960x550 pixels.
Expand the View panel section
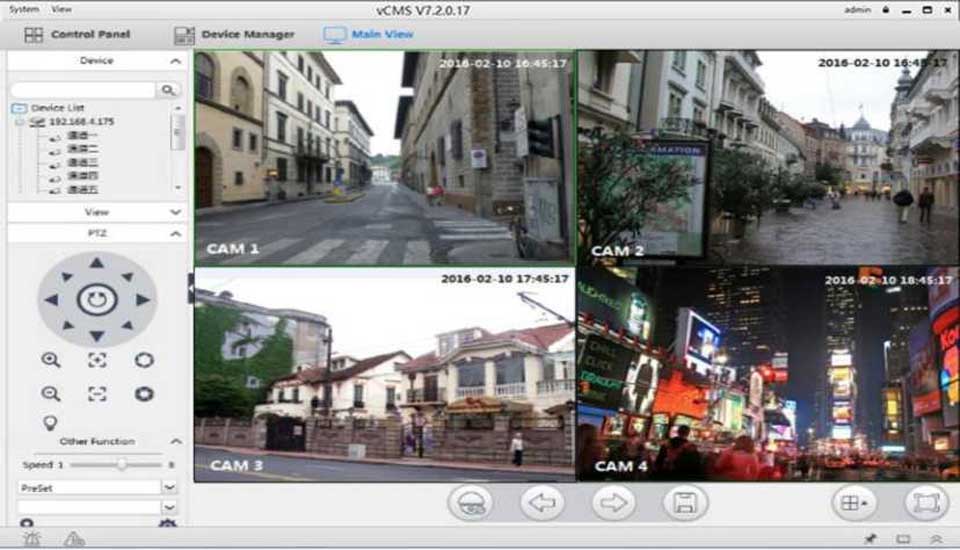[x=176, y=212]
